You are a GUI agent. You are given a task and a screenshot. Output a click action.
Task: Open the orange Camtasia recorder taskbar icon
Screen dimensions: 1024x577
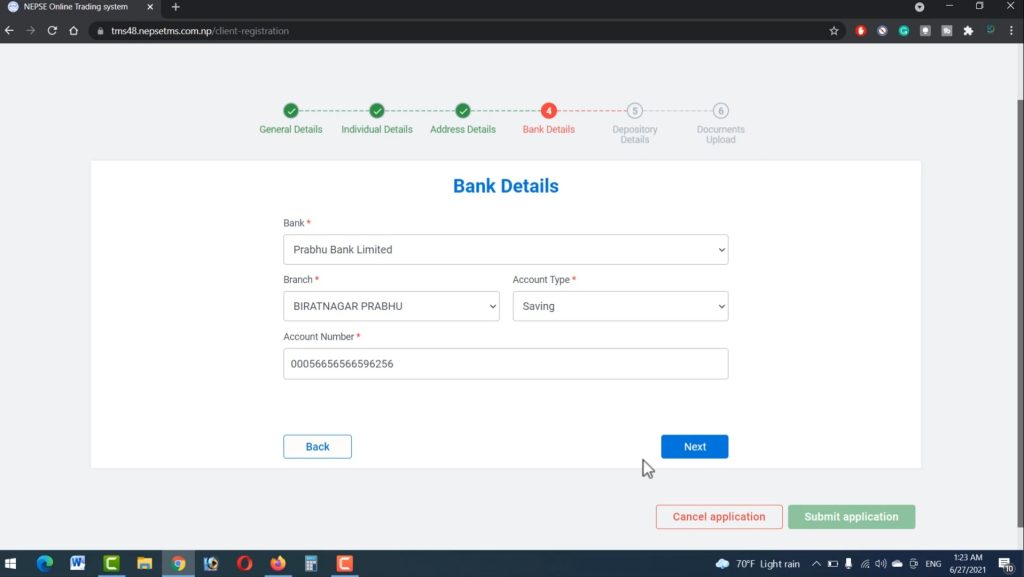coord(344,563)
